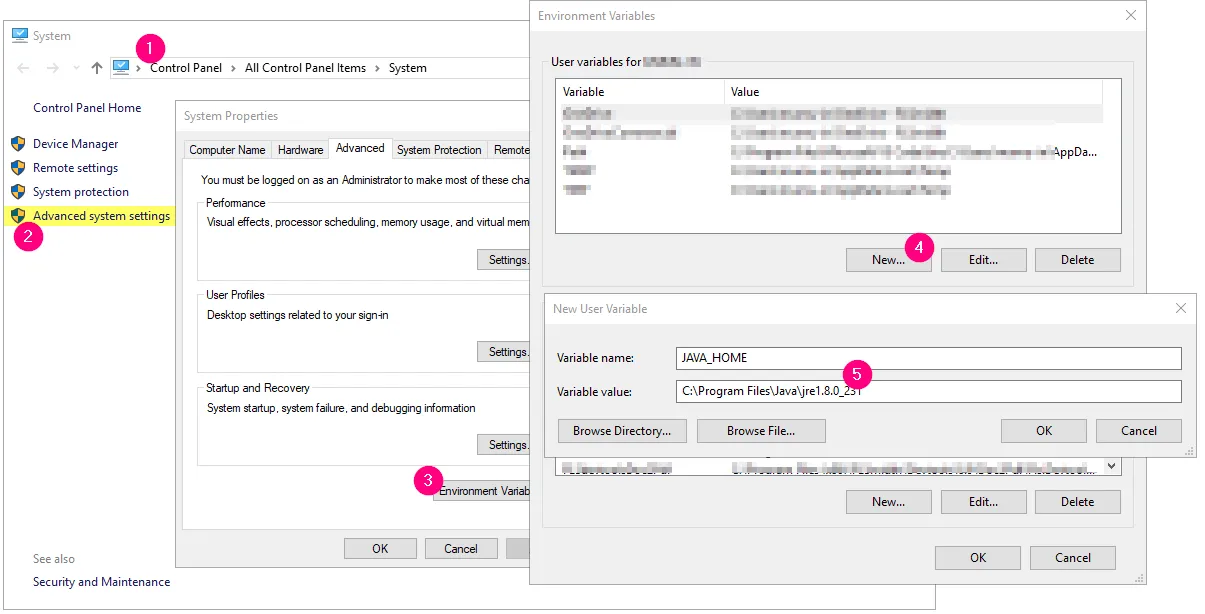The width and height of the screenshot is (1205, 614).
Task: Click the Remote settings shield icon
Action: 18,167
